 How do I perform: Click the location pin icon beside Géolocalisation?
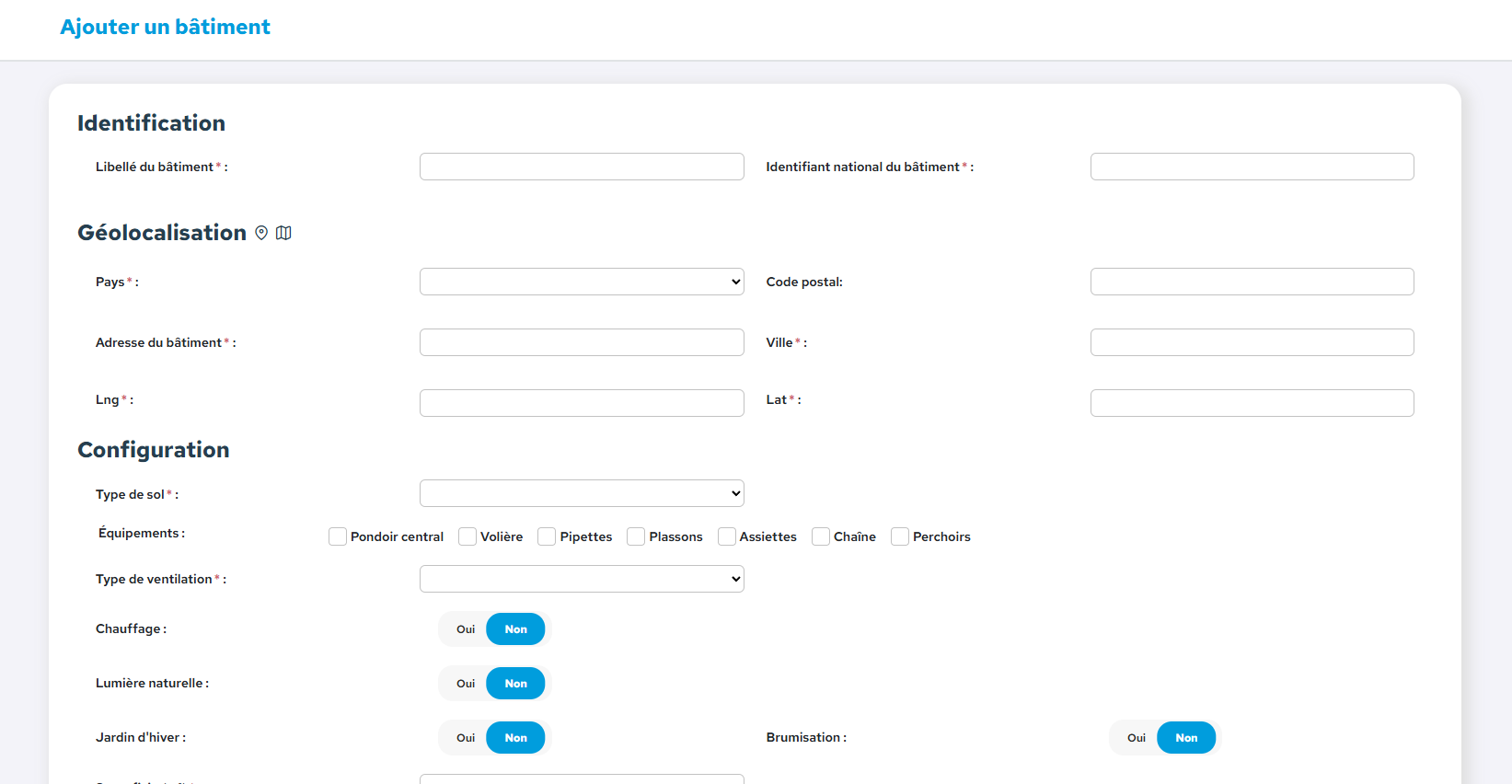(x=261, y=233)
